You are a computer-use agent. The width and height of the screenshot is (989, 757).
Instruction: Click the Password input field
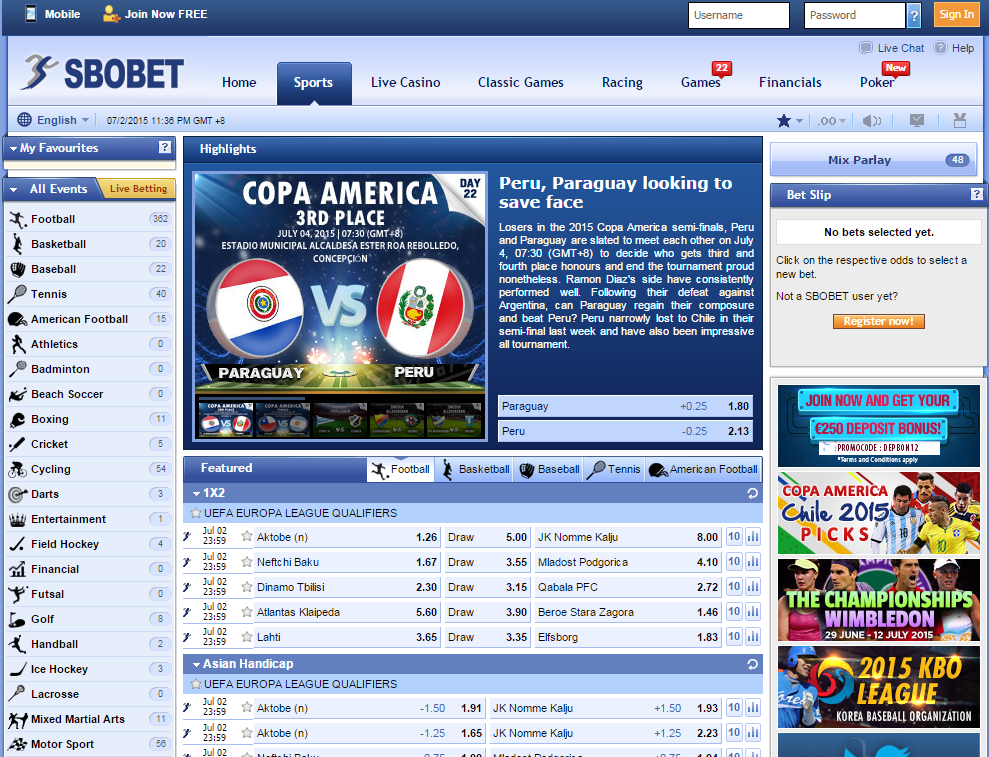tap(855, 15)
